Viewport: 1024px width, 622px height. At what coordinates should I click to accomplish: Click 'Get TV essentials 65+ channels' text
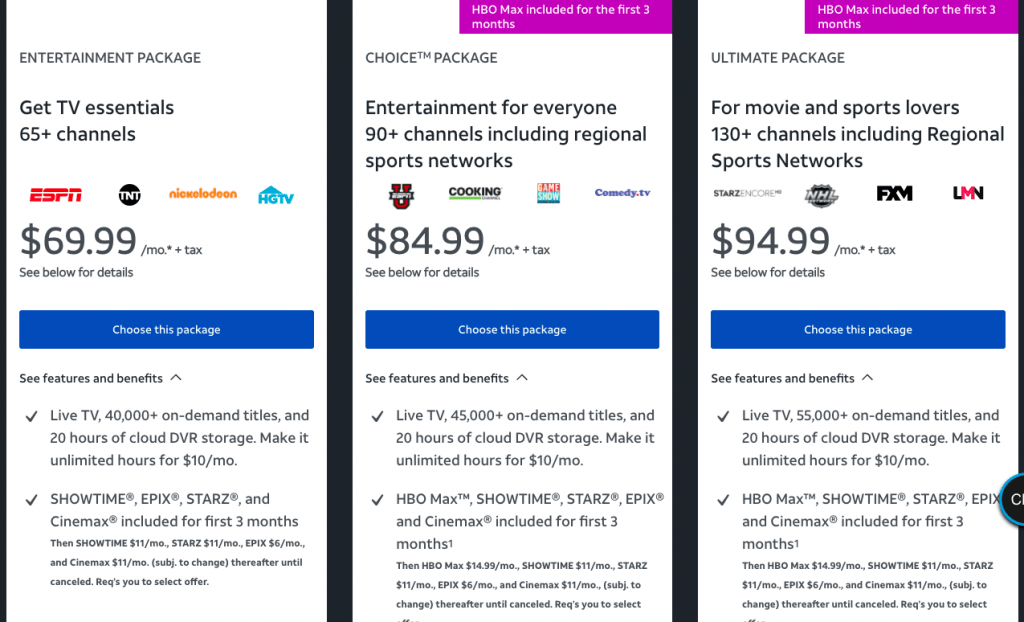pyautogui.click(x=97, y=121)
